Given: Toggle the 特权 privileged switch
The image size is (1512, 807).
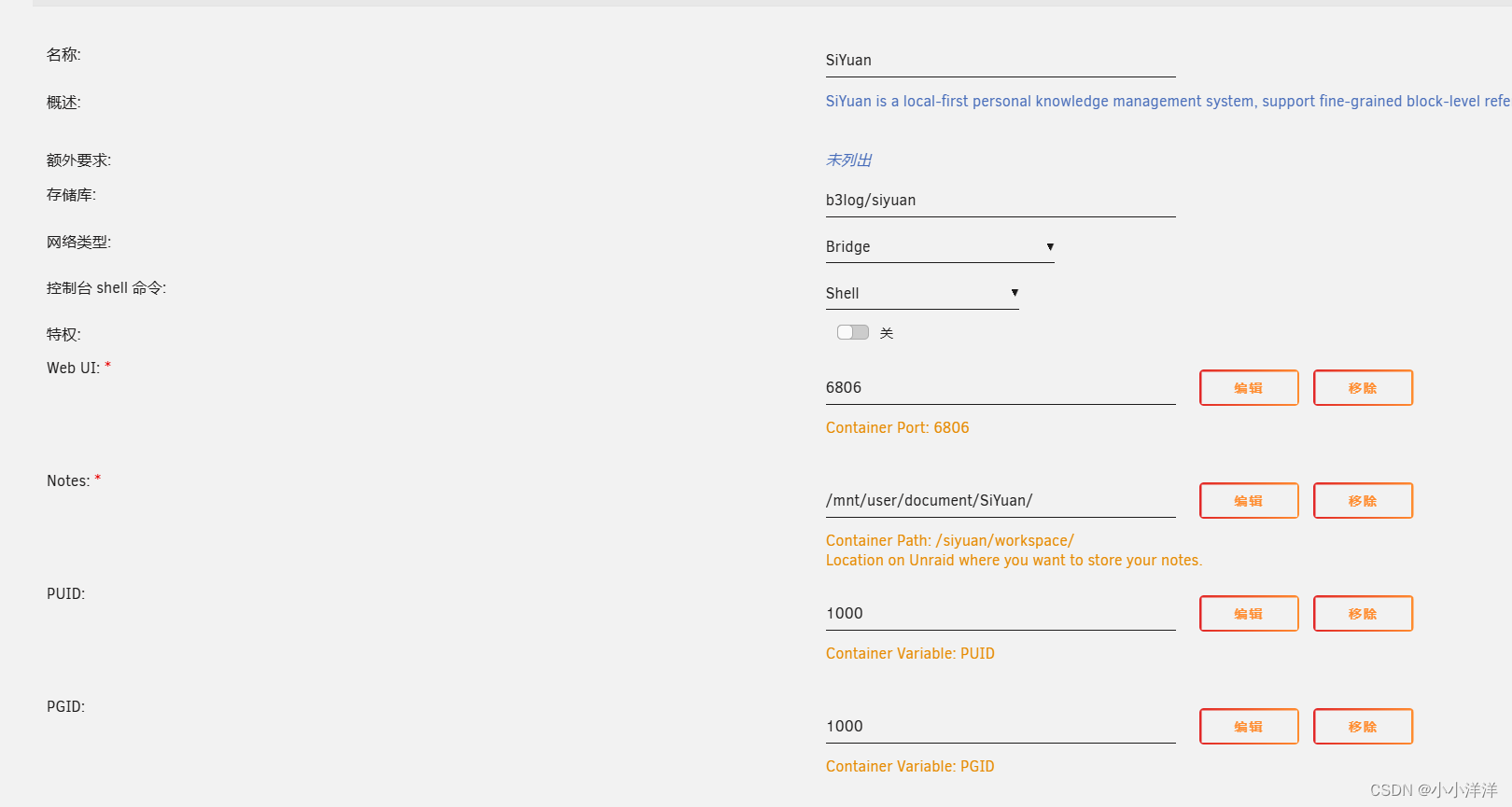Looking at the screenshot, I should pyautogui.click(x=853, y=332).
